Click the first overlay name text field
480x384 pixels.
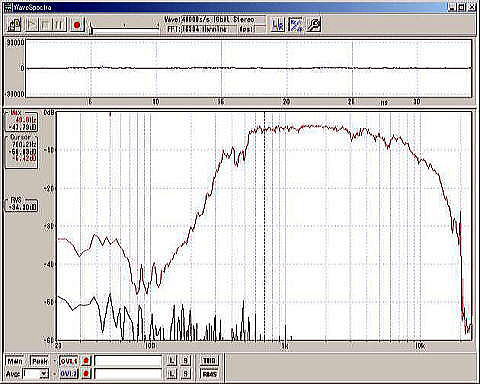(128, 361)
